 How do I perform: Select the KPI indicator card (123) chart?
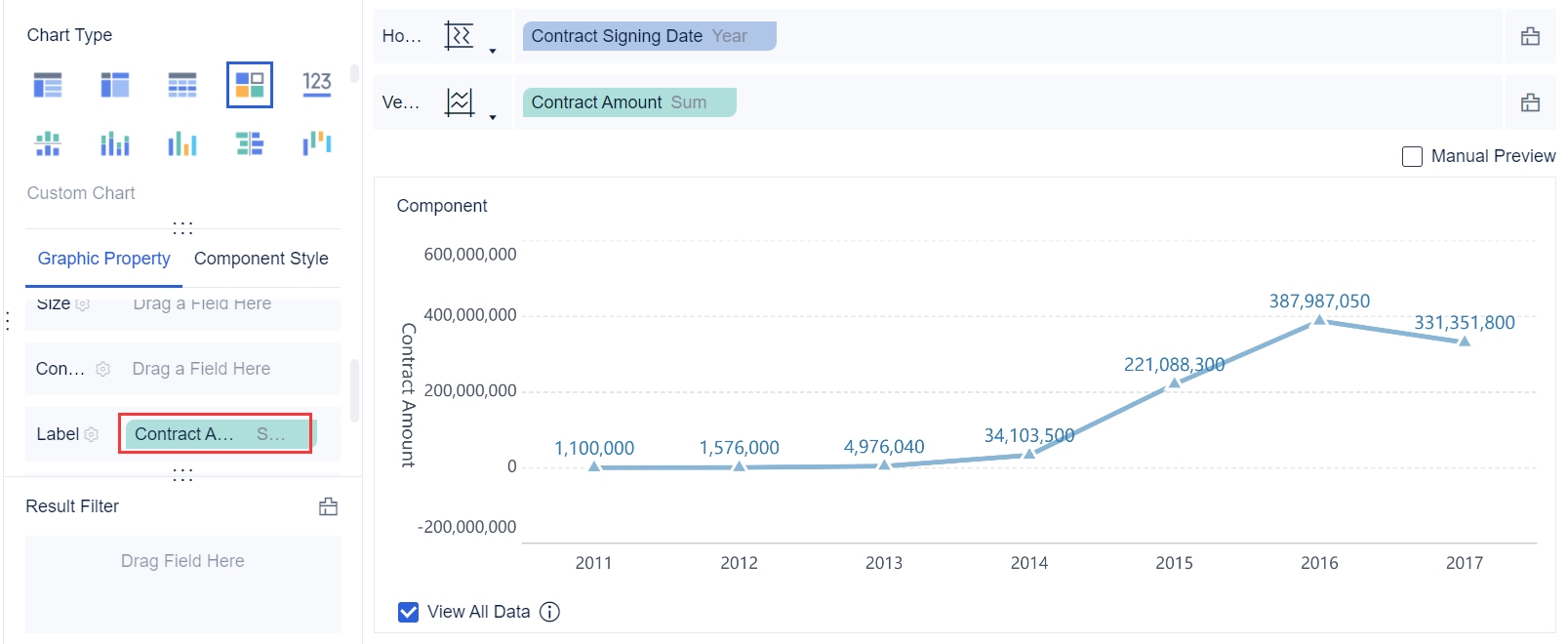tap(317, 84)
